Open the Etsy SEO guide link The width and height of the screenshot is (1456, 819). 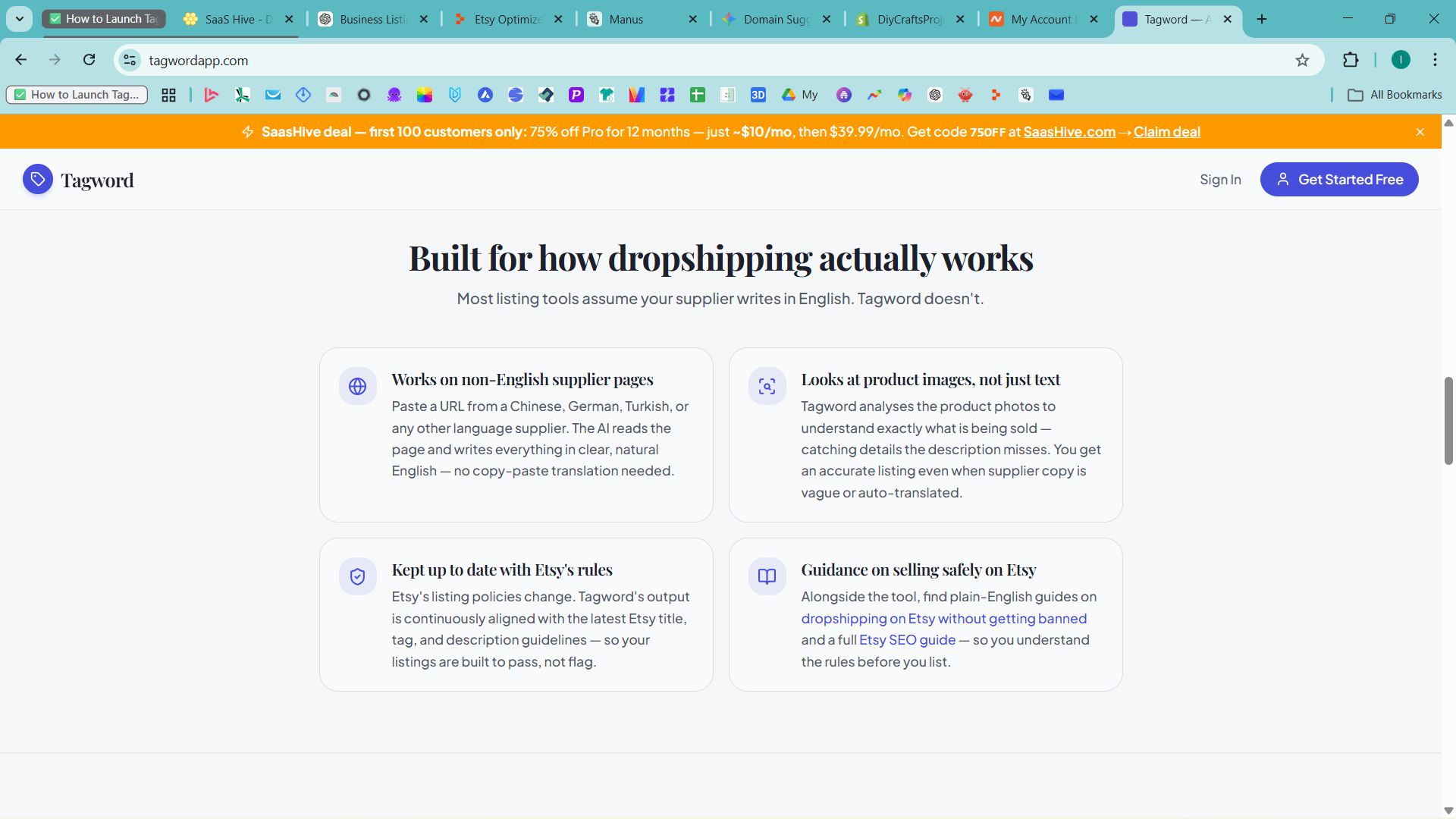(907, 640)
